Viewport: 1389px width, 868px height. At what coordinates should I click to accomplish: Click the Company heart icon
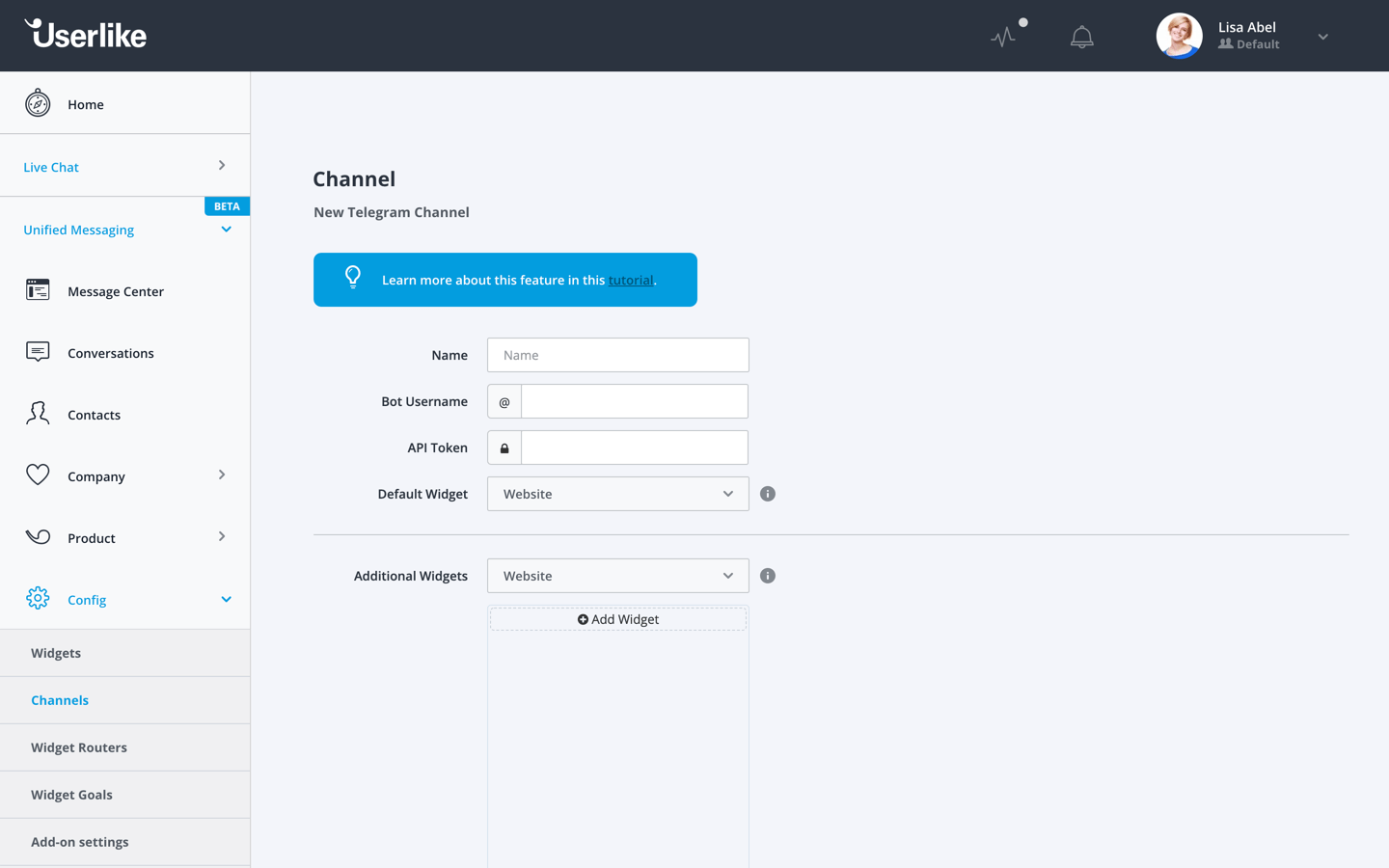38,475
